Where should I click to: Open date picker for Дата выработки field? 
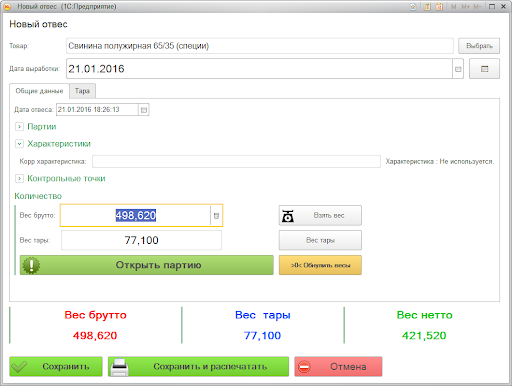click(x=458, y=69)
